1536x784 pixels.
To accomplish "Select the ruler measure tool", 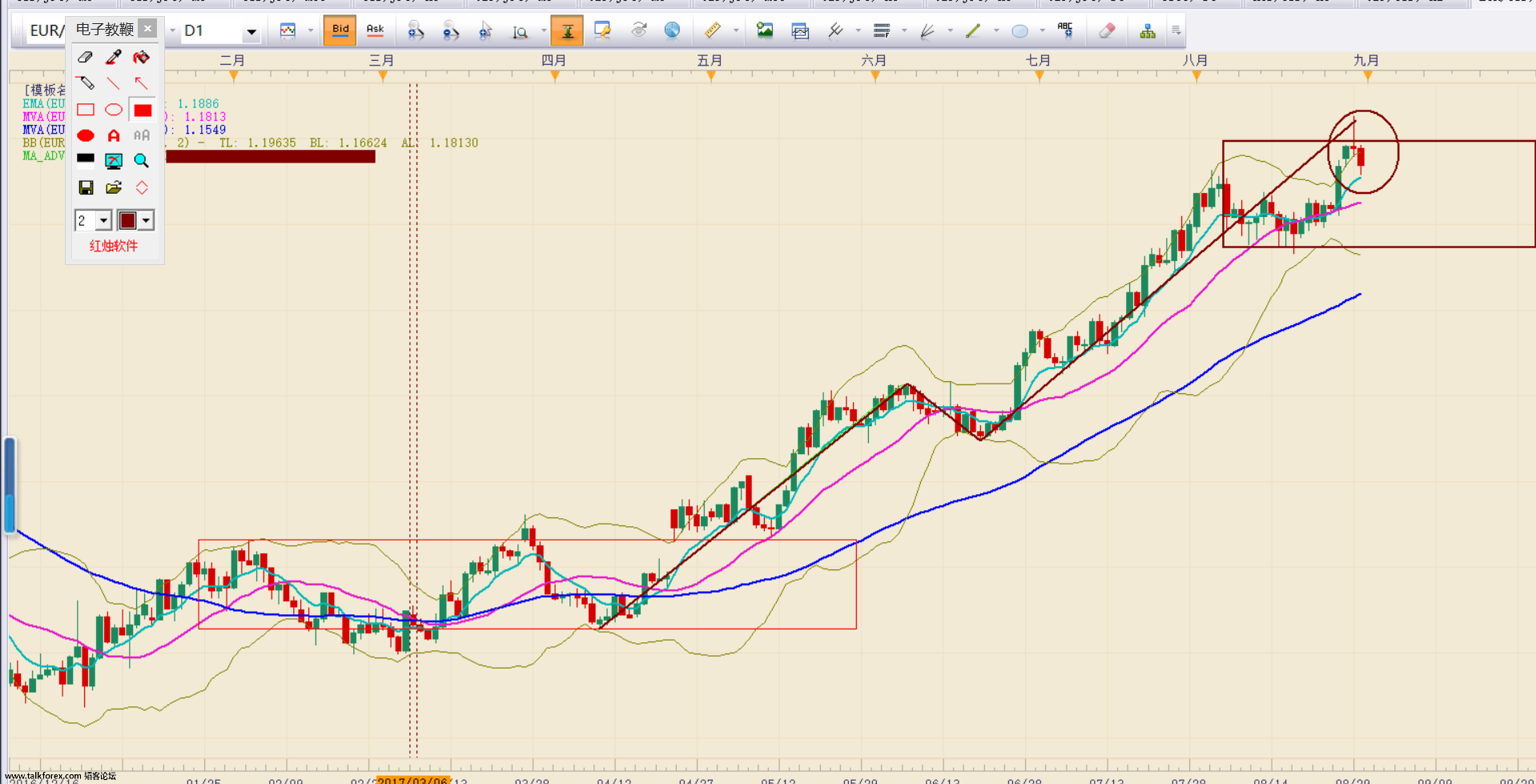I will 712,30.
